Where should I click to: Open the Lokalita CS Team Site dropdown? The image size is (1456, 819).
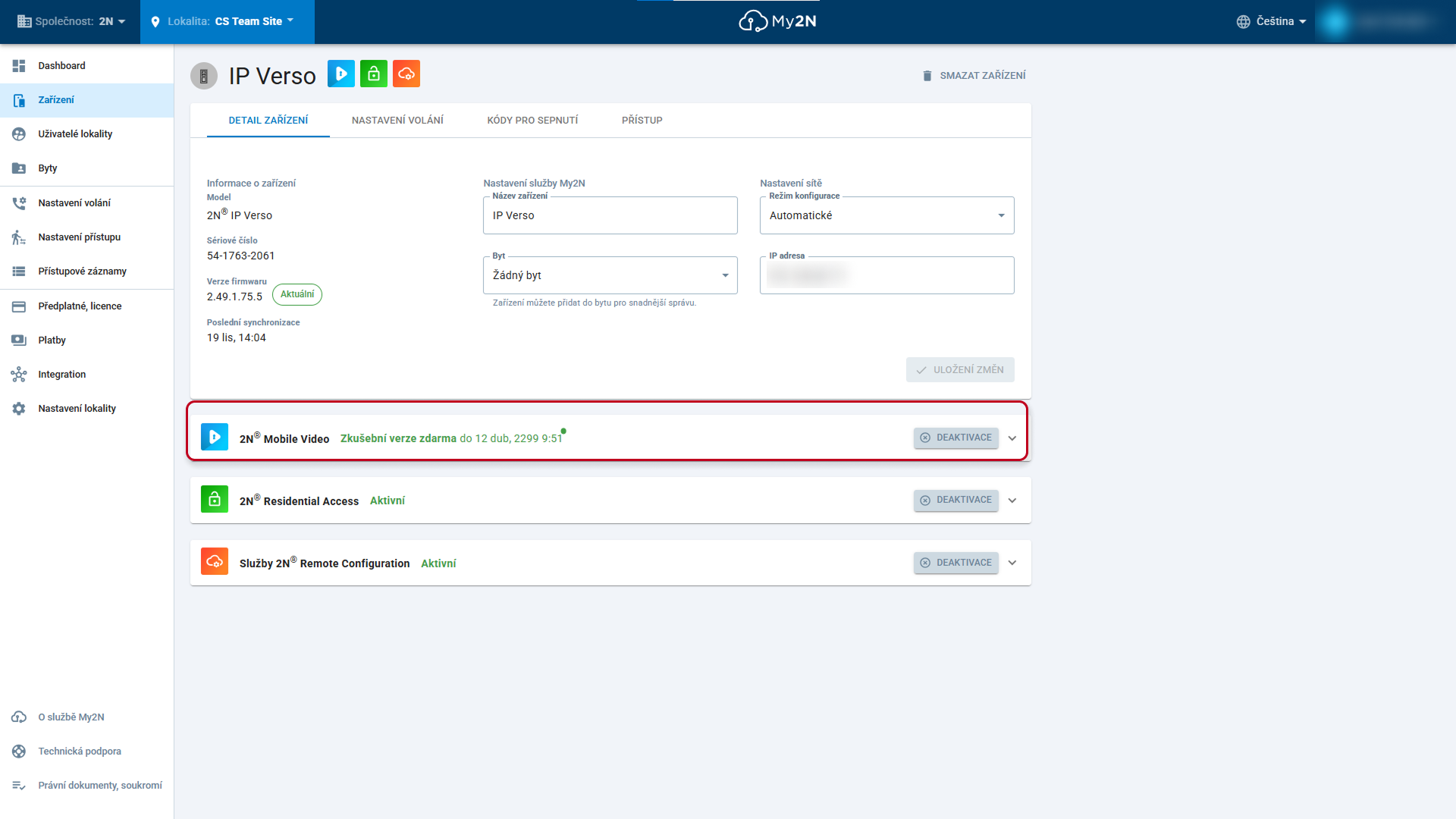(x=227, y=22)
